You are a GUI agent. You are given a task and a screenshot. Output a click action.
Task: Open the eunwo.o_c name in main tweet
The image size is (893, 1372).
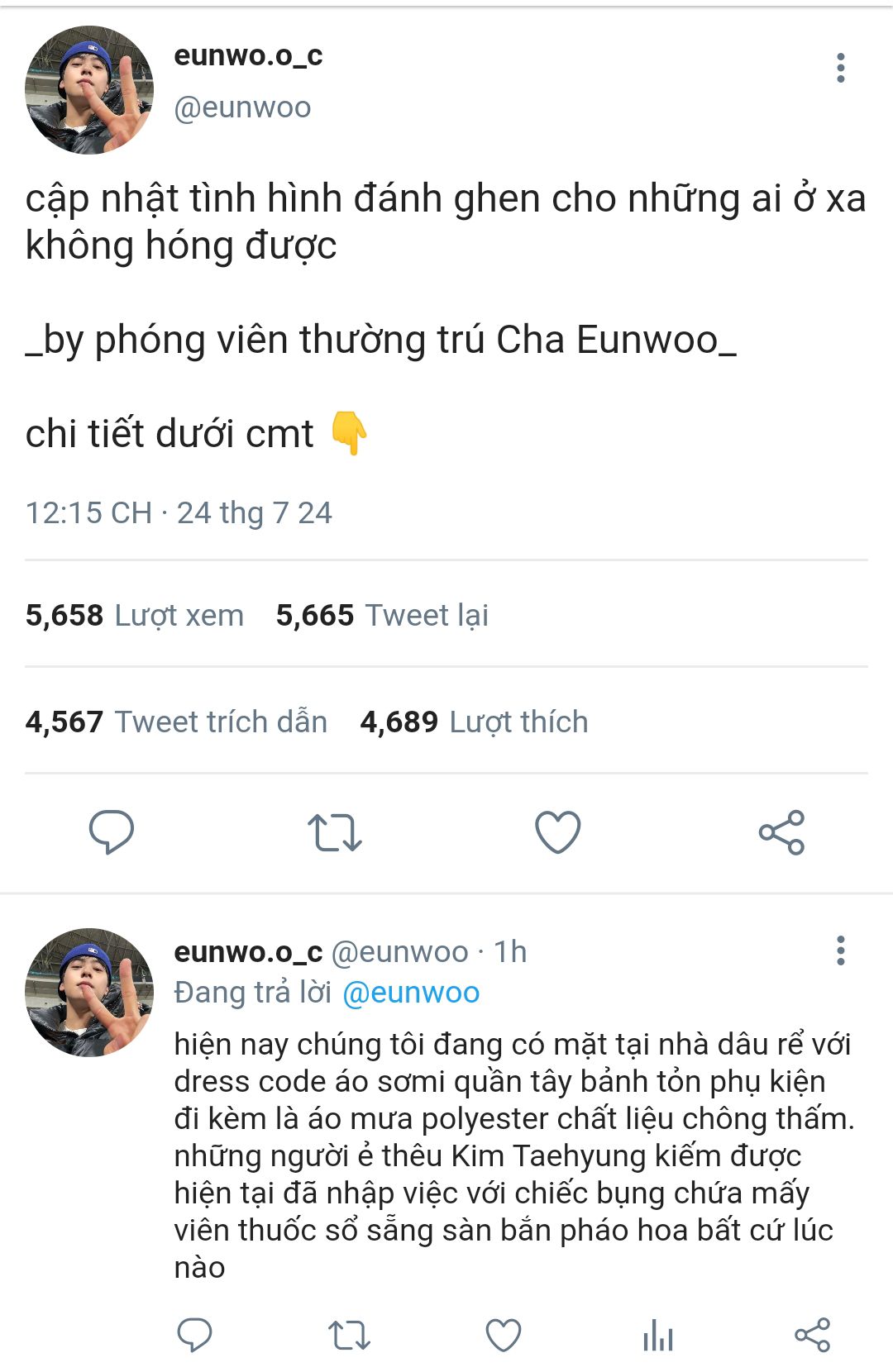(x=248, y=55)
